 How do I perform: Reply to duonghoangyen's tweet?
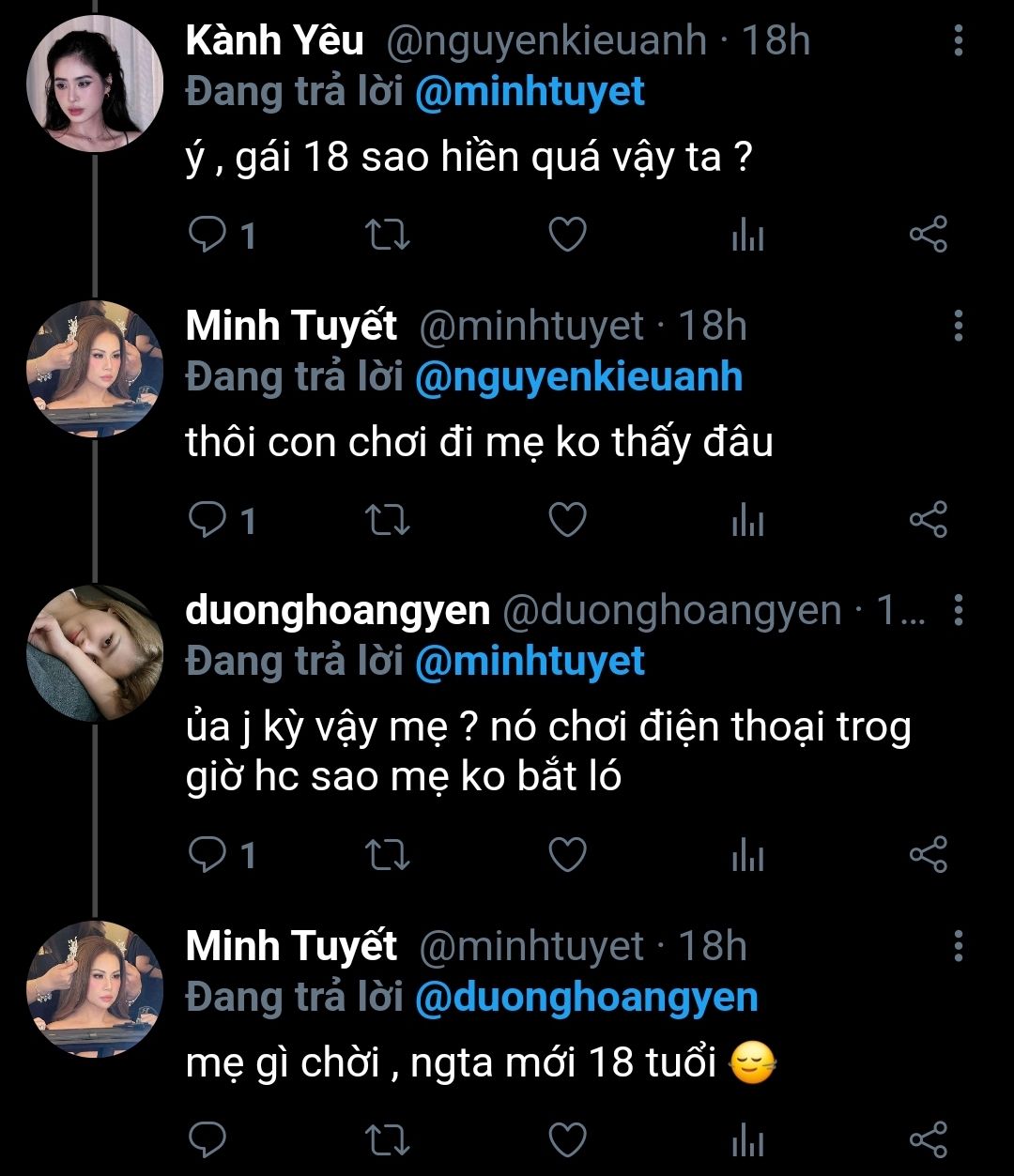click(x=207, y=855)
